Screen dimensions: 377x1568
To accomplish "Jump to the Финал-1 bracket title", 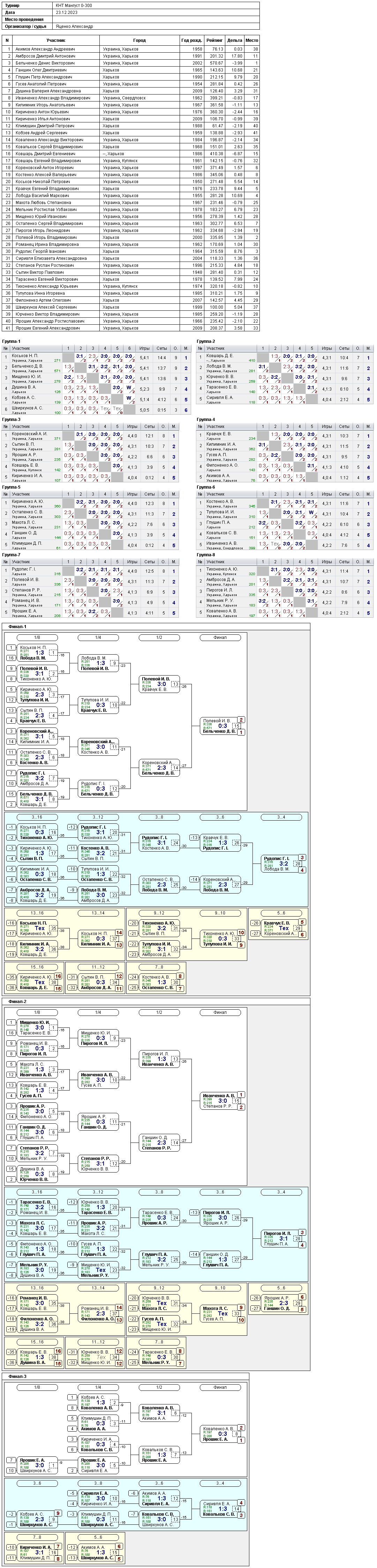I will 18,626.
